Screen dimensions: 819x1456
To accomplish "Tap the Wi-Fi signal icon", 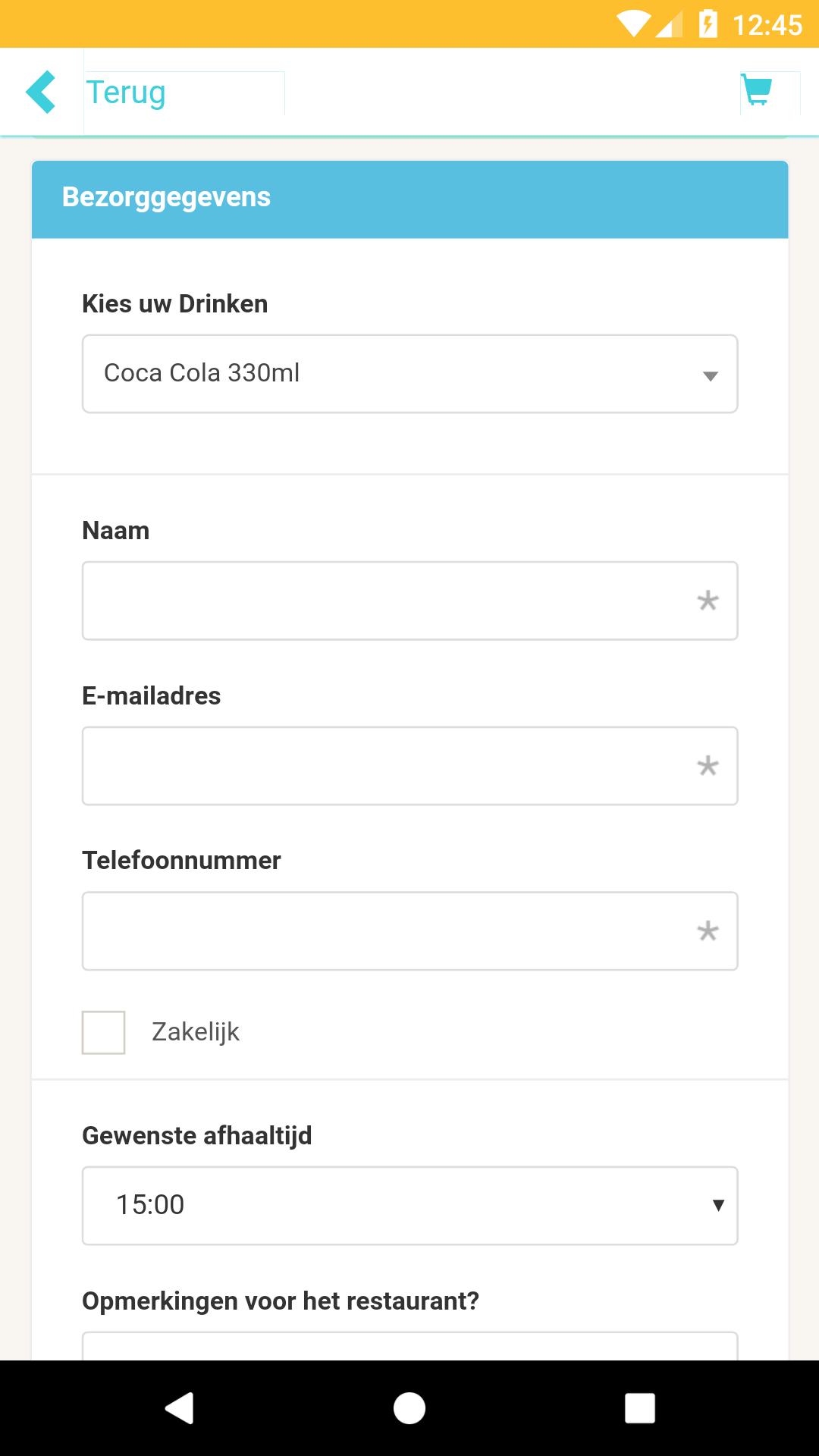I will (633, 24).
